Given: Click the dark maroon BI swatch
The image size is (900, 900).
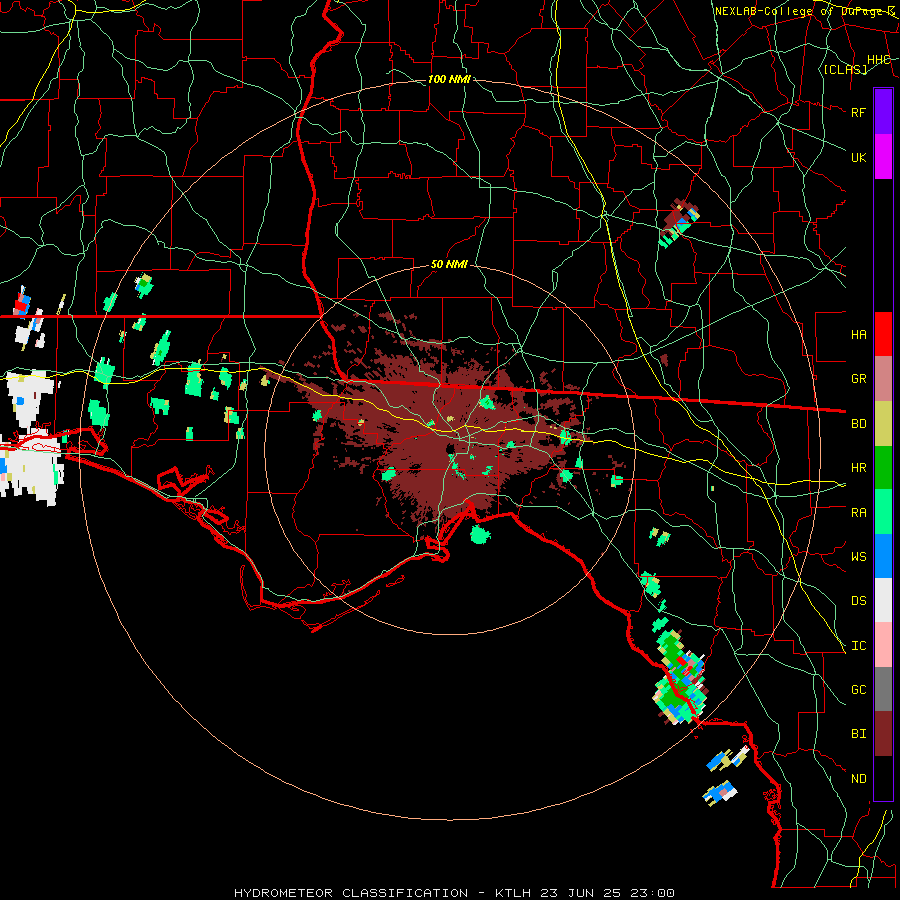Looking at the screenshot, I should [883, 734].
